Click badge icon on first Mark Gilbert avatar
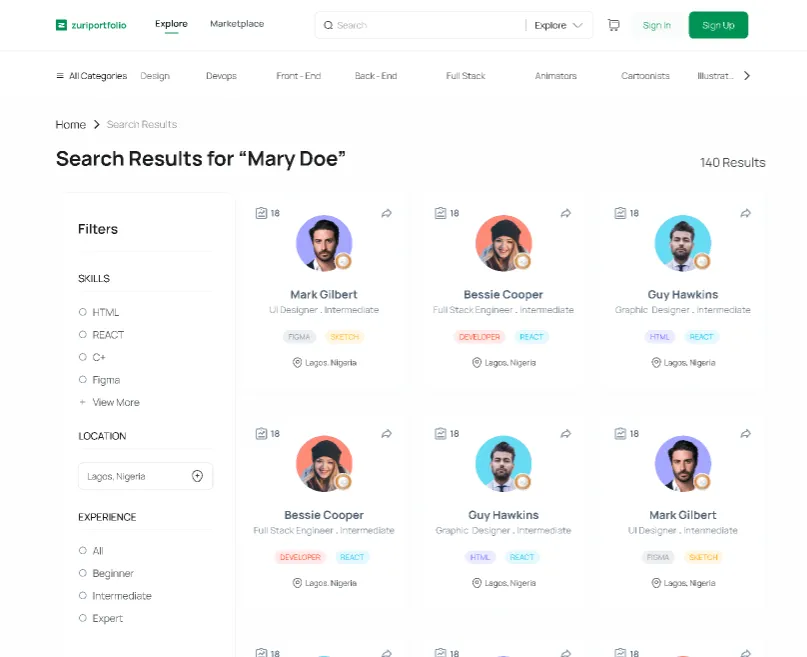This screenshot has width=807, height=657. [343, 261]
